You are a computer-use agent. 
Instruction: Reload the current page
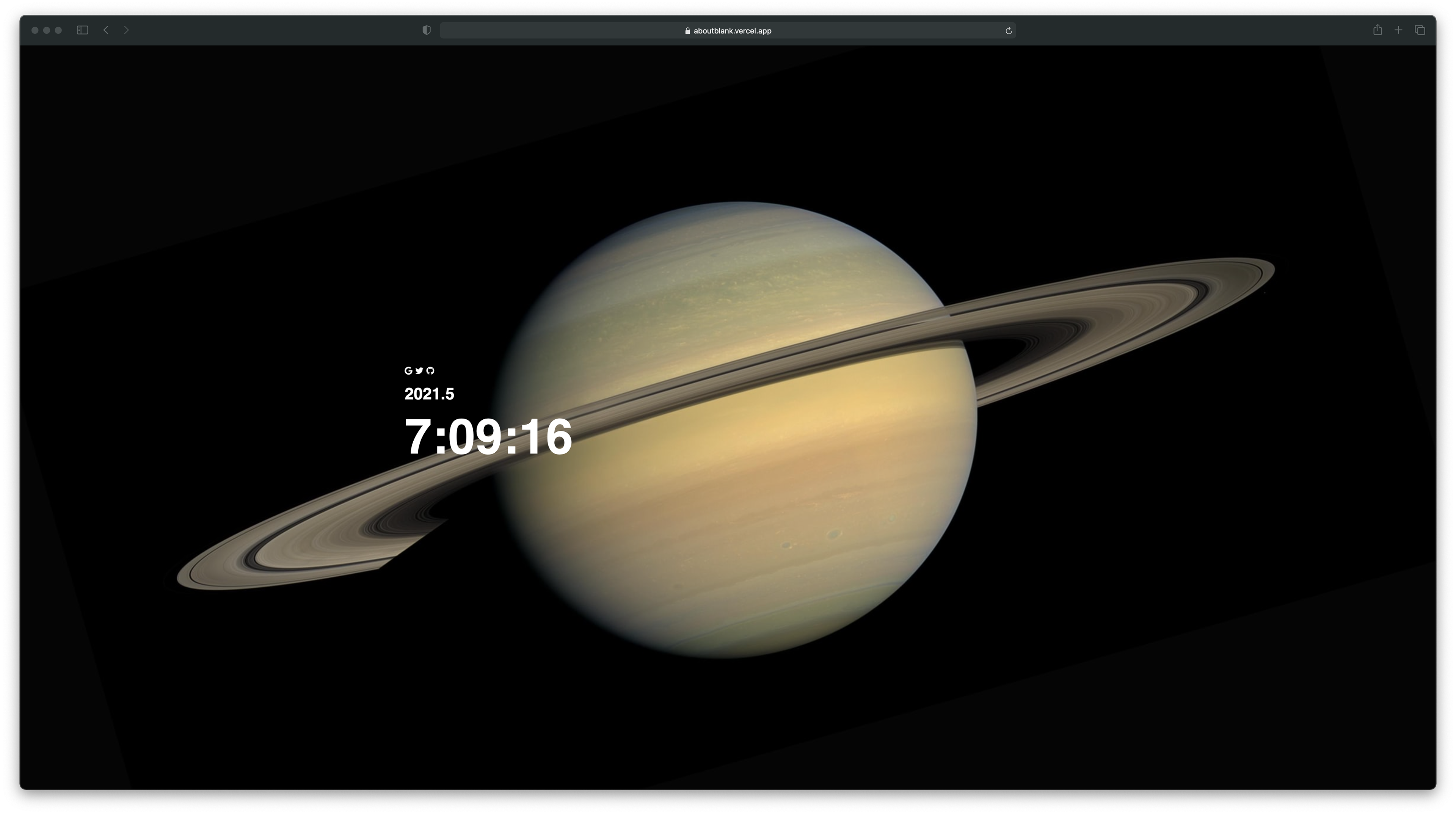click(1008, 31)
